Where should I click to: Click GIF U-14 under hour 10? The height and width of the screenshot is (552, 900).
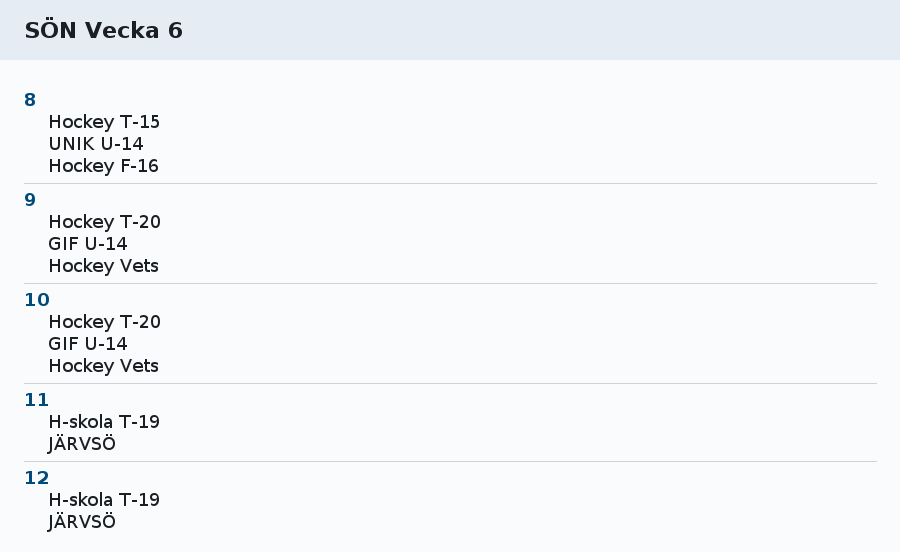(x=88, y=344)
